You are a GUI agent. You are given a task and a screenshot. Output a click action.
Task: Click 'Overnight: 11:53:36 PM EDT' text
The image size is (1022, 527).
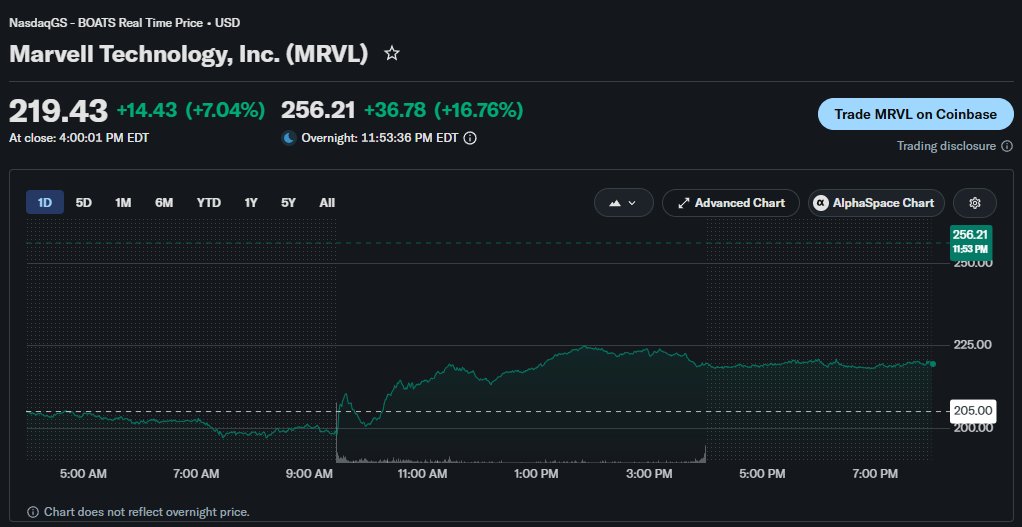(x=379, y=138)
